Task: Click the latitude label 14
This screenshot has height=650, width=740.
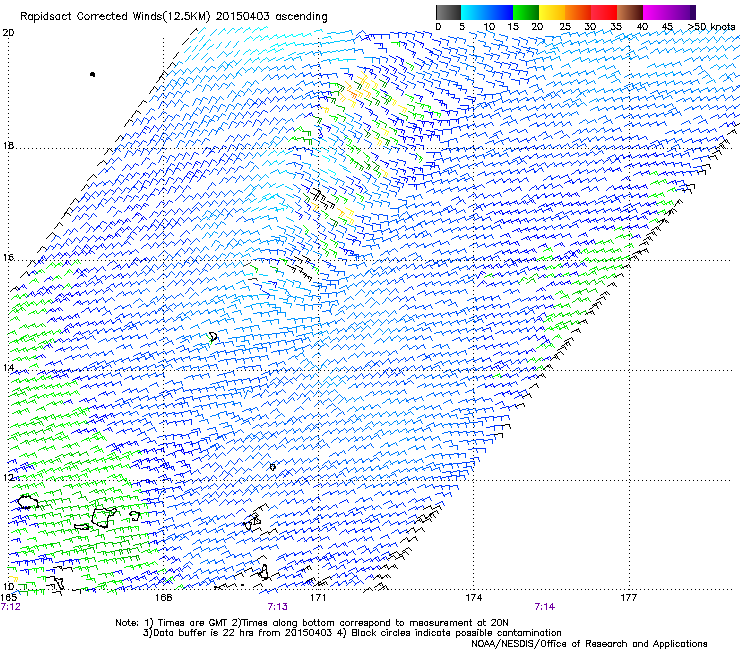Action: click(x=8, y=367)
